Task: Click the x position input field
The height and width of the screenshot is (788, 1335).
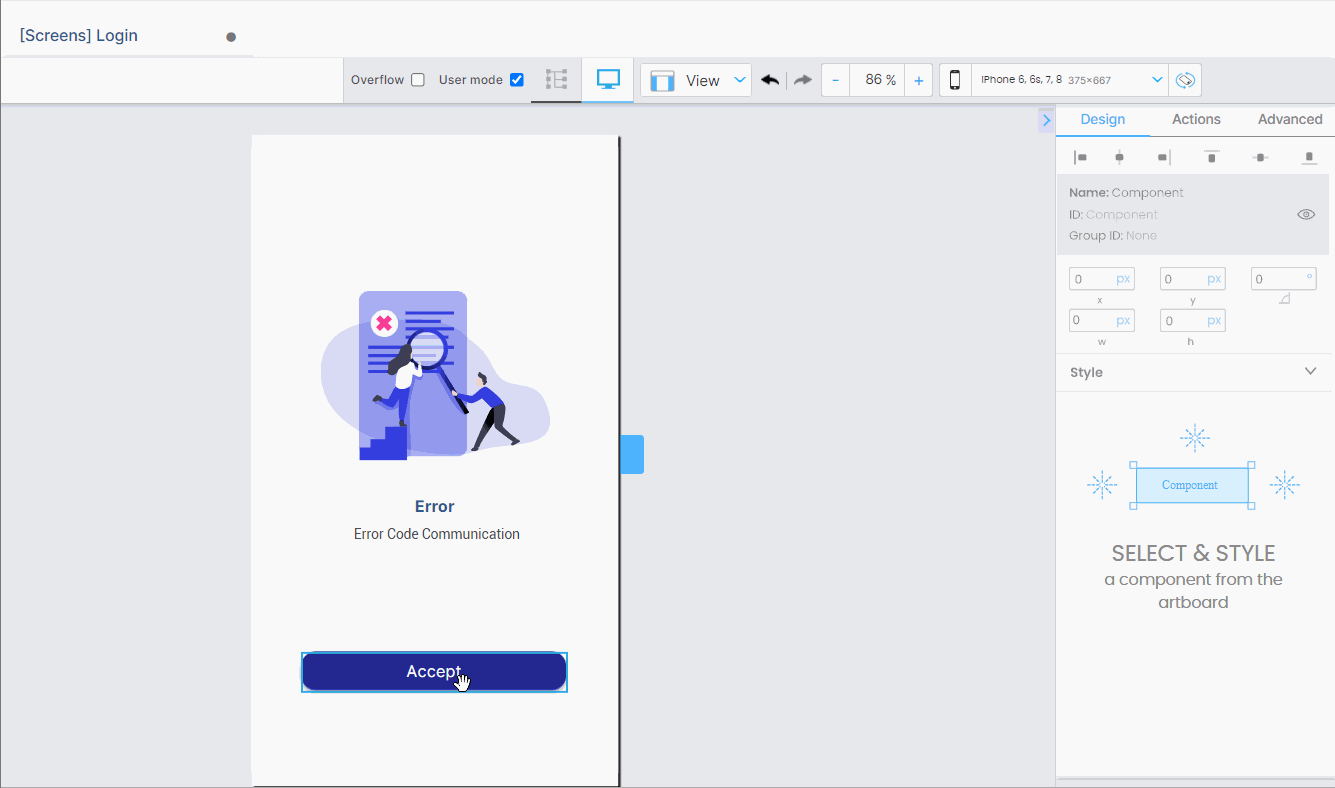Action: click(x=1101, y=279)
